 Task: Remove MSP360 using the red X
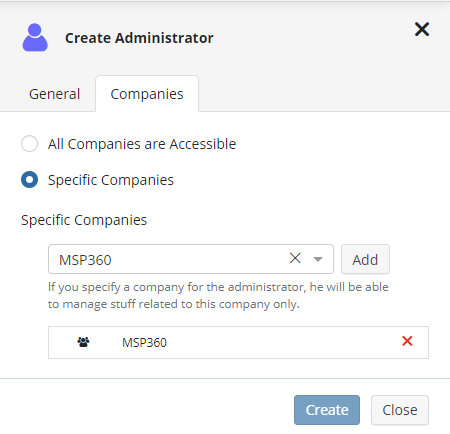[407, 341]
